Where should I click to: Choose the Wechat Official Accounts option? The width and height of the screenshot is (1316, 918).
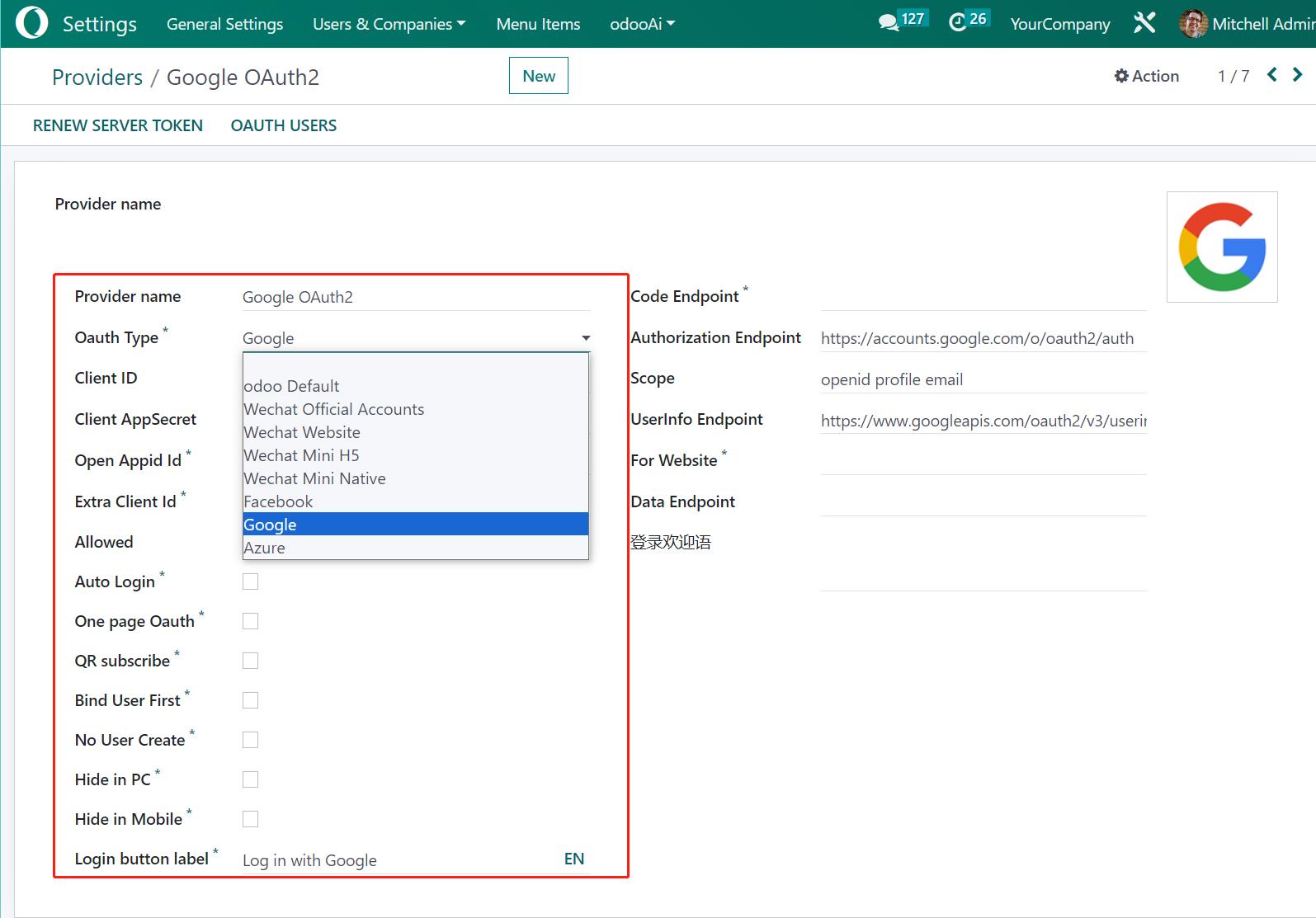[416, 409]
